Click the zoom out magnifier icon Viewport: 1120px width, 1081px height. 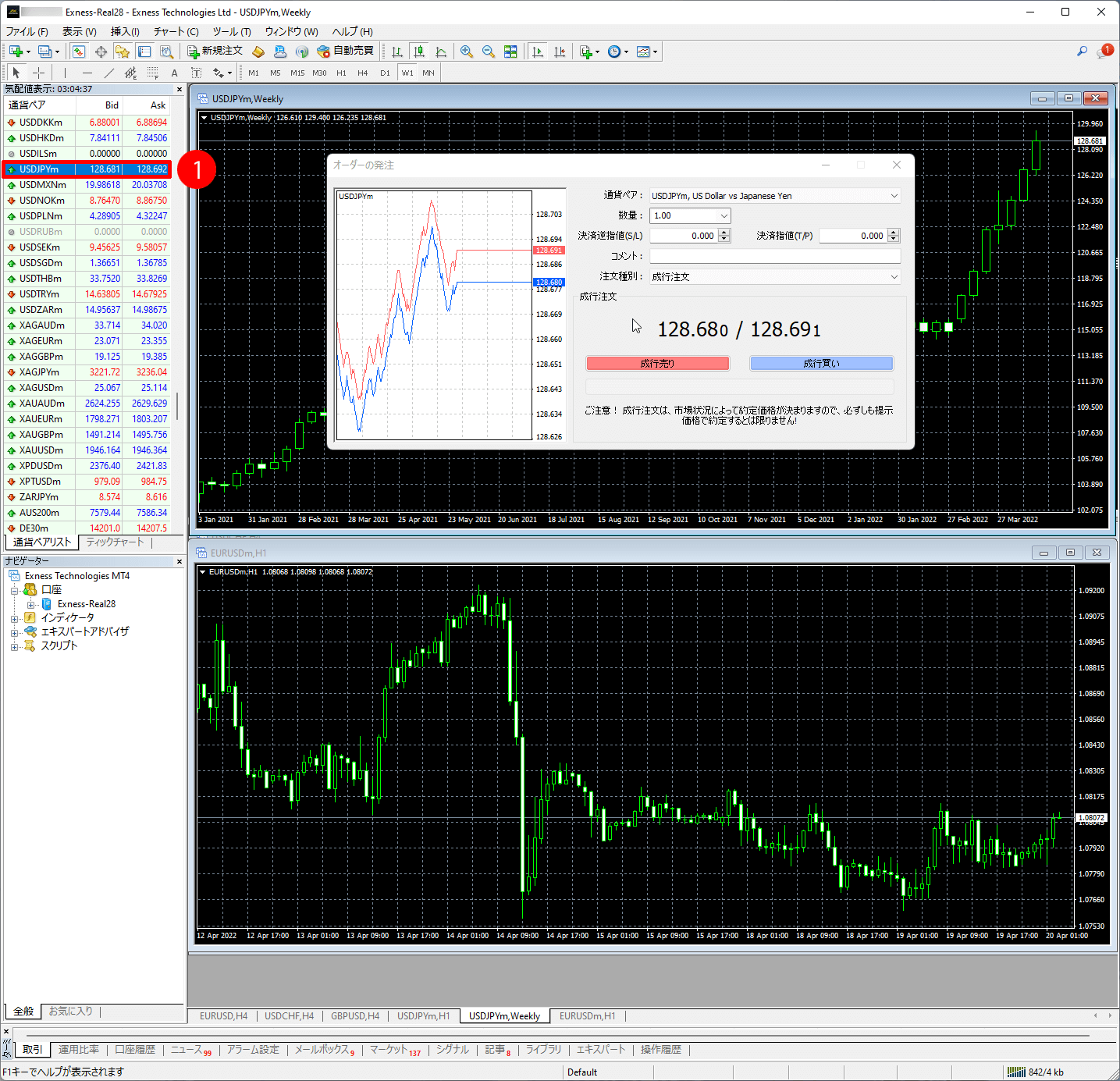(x=489, y=52)
